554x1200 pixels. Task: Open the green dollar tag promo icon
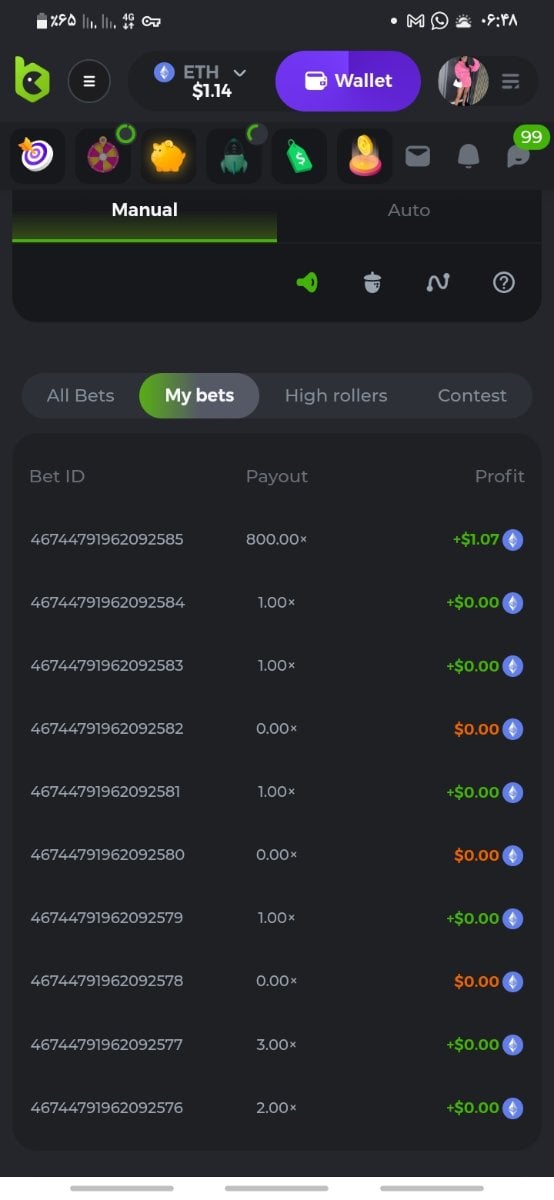tap(299, 156)
